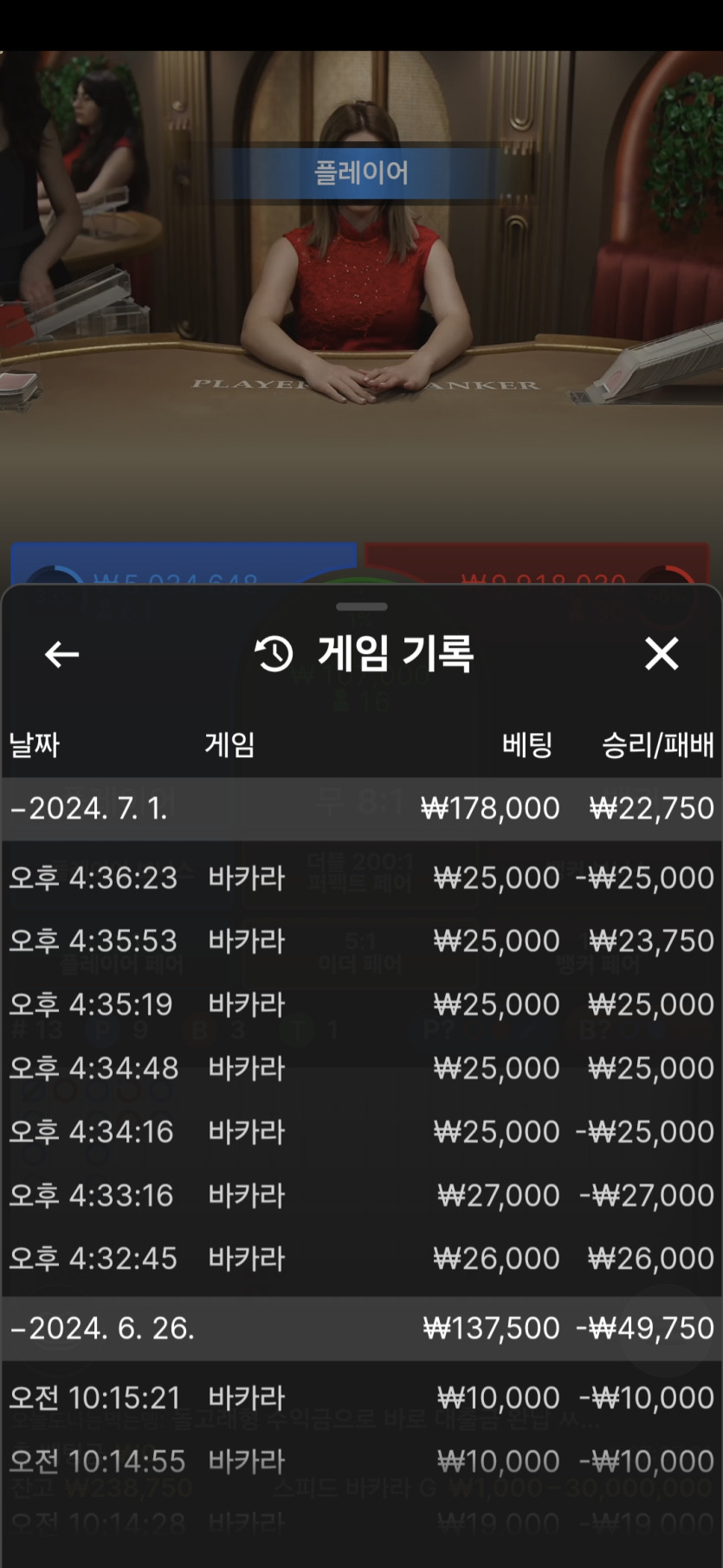
Task: Click the 베팅 column header
Action: tap(526, 744)
